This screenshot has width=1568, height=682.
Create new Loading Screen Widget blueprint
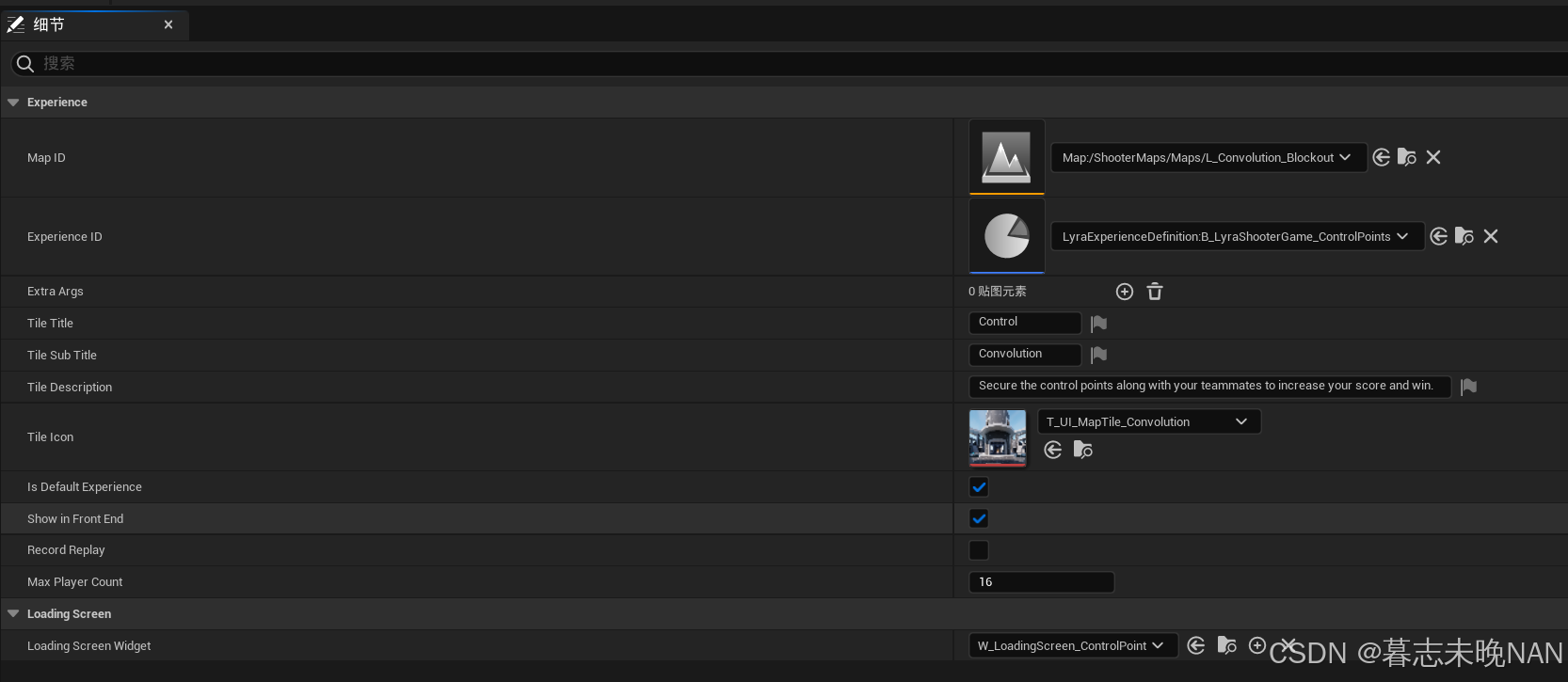tap(1257, 645)
